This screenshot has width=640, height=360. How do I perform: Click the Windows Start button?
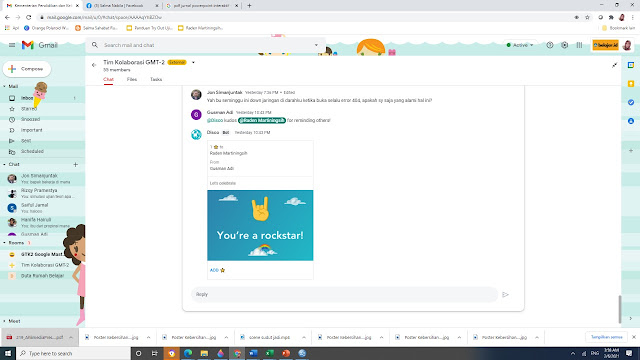pos(8,353)
